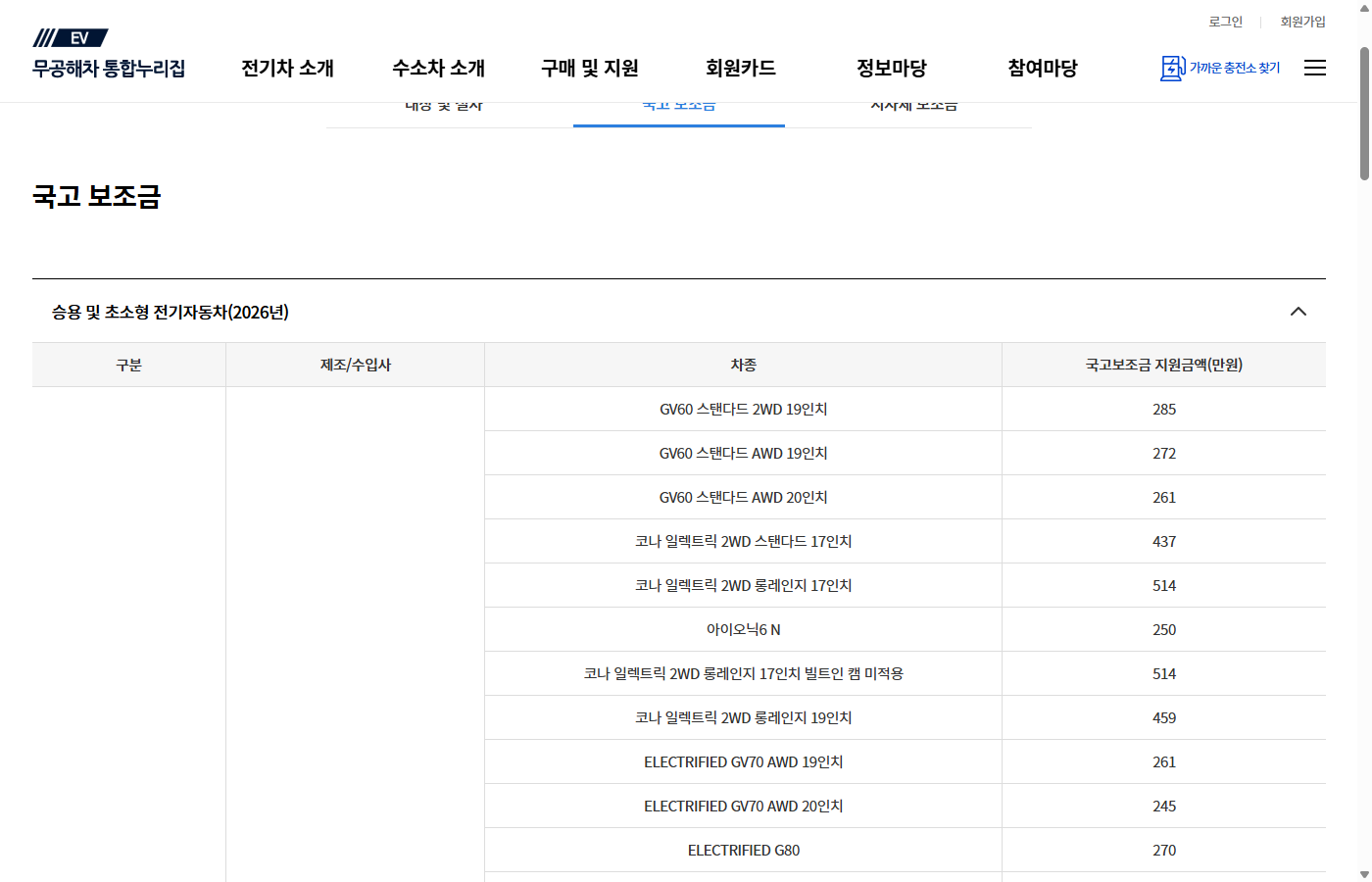Switch to the 지자체 보조금 tab
1372x882 pixels.
point(911,104)
